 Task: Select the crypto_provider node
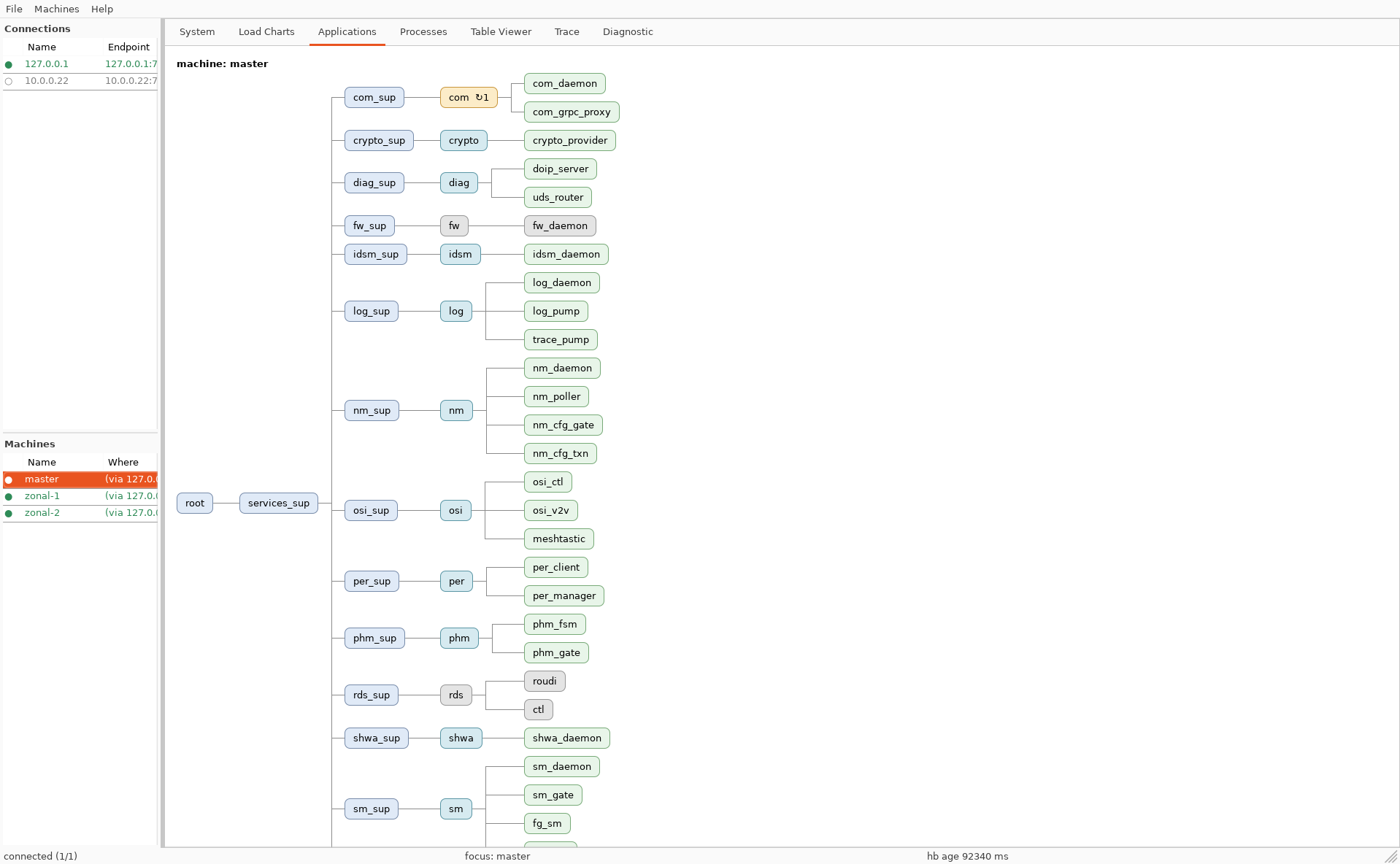[570, 141]
